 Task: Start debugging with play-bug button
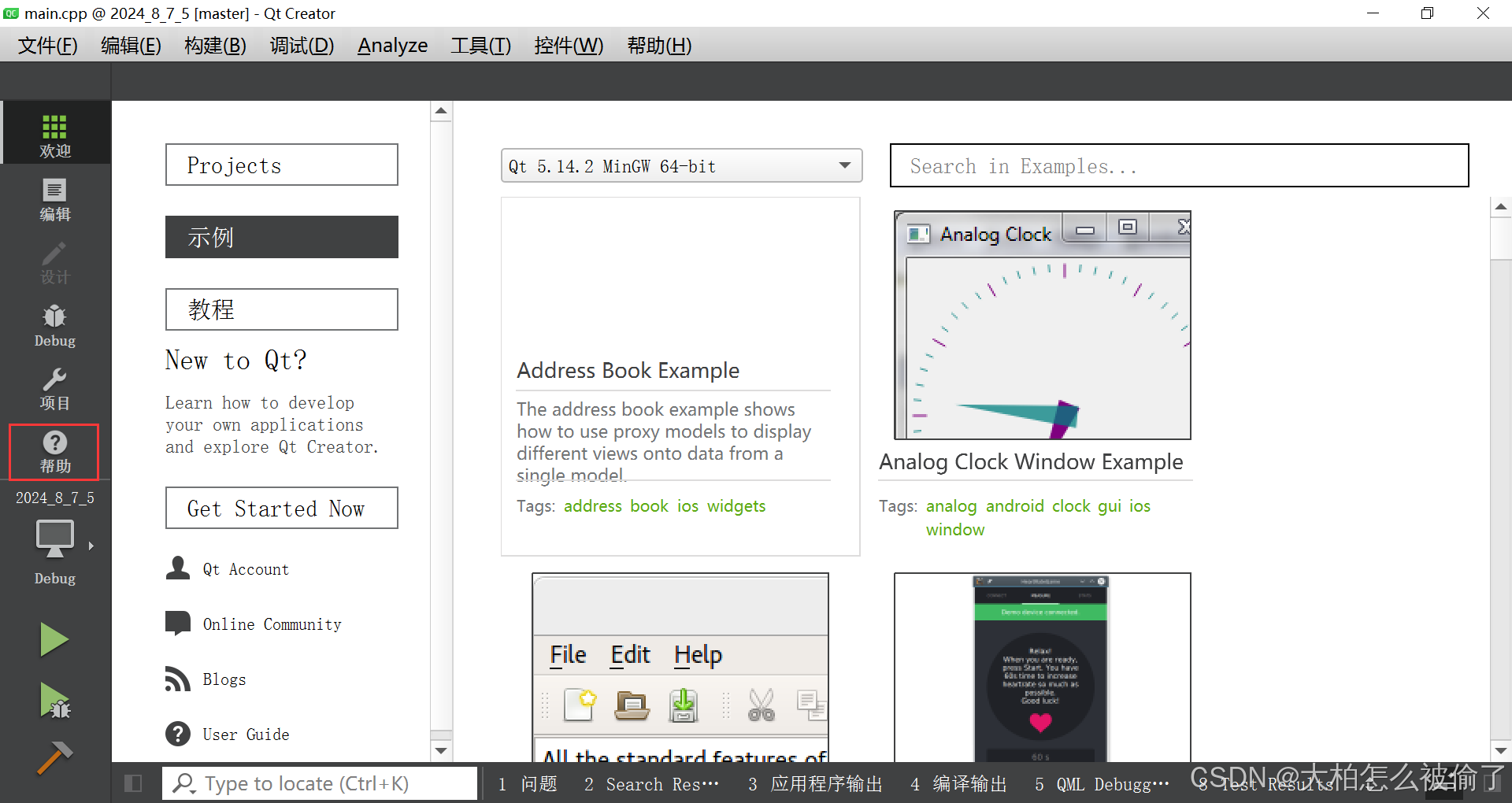(x=54, y=700)
